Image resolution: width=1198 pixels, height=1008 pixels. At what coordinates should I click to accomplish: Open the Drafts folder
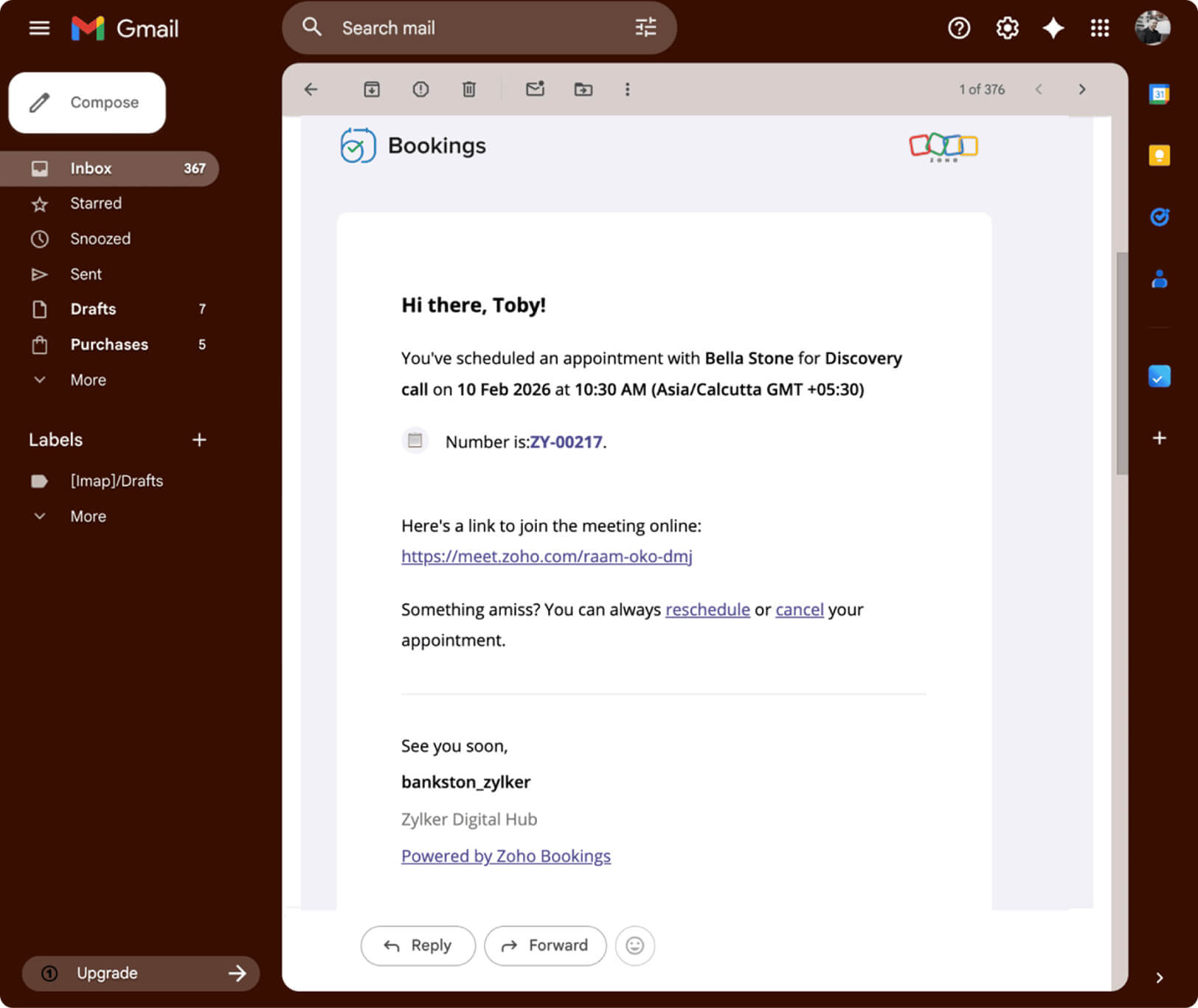pos(93,309)
